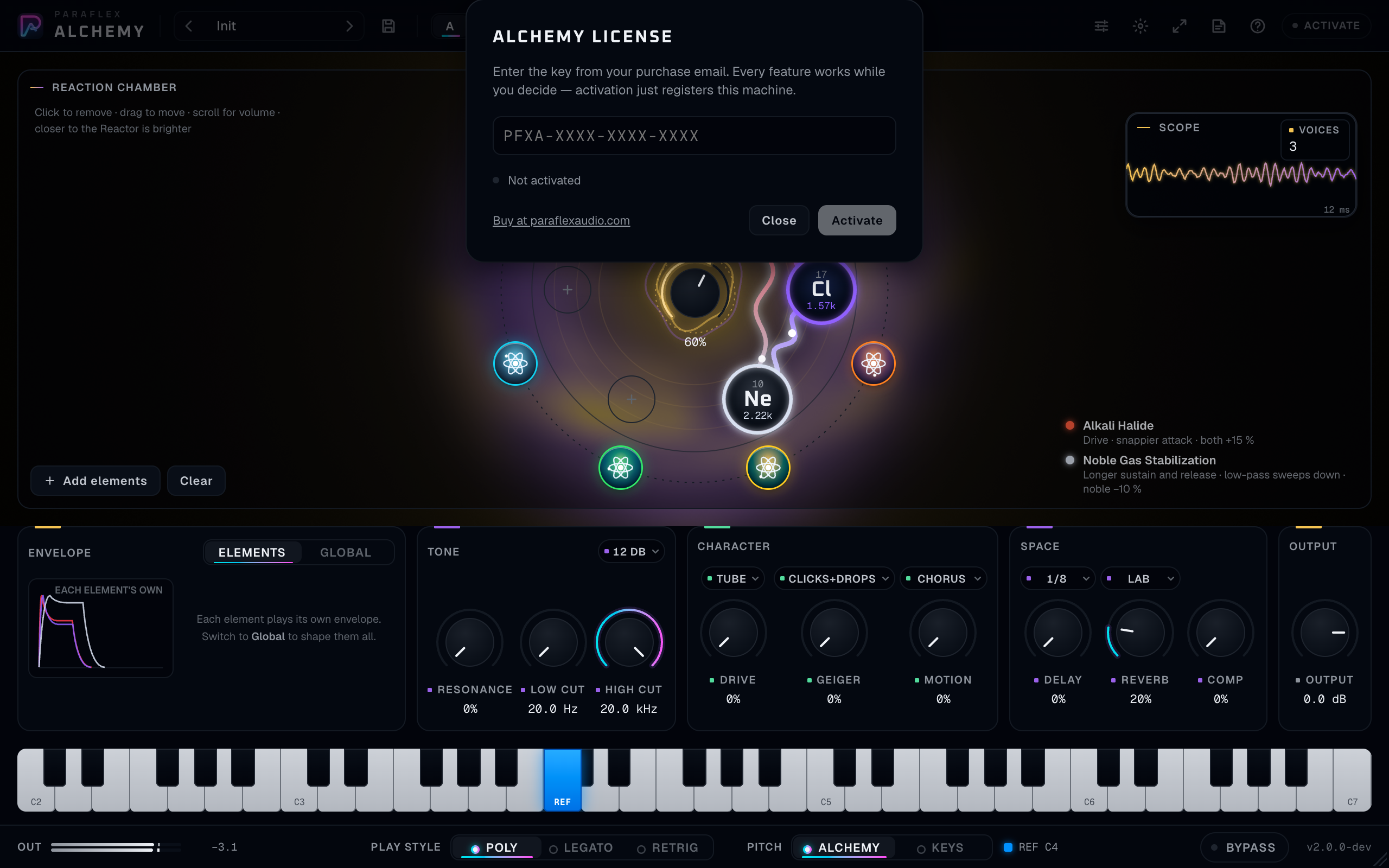
Task: Click the expand window arrows icon
Action: point(1179,26)
